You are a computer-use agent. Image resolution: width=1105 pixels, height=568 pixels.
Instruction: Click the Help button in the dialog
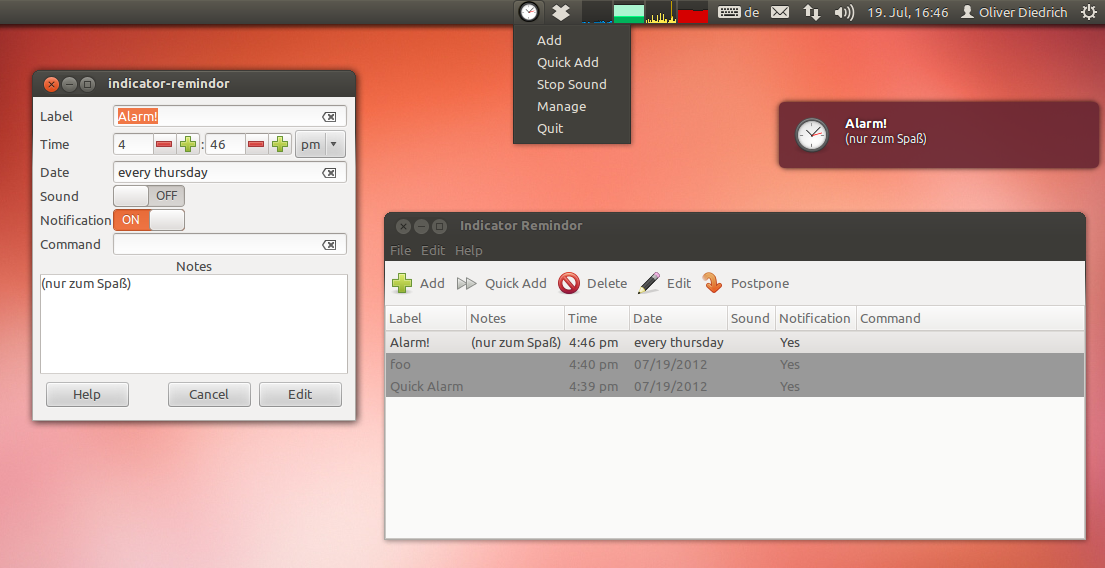pyautogui.click(x=87, y=395)
